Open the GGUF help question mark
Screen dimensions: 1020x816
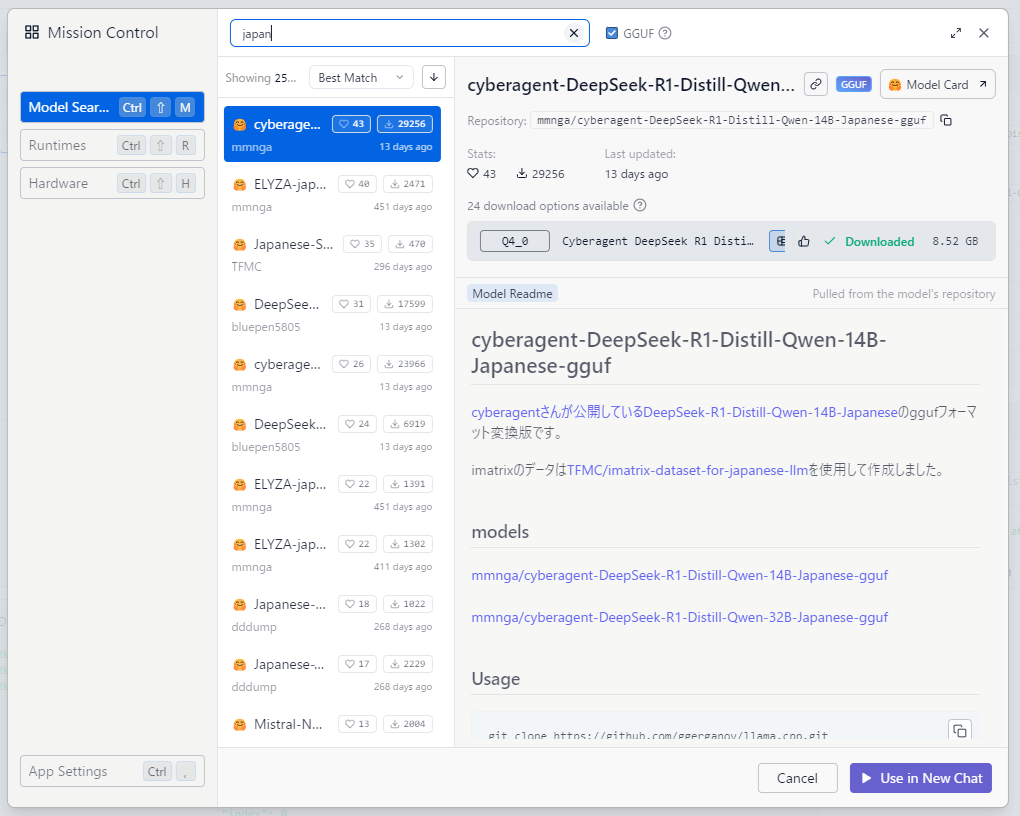pos(665,33)
